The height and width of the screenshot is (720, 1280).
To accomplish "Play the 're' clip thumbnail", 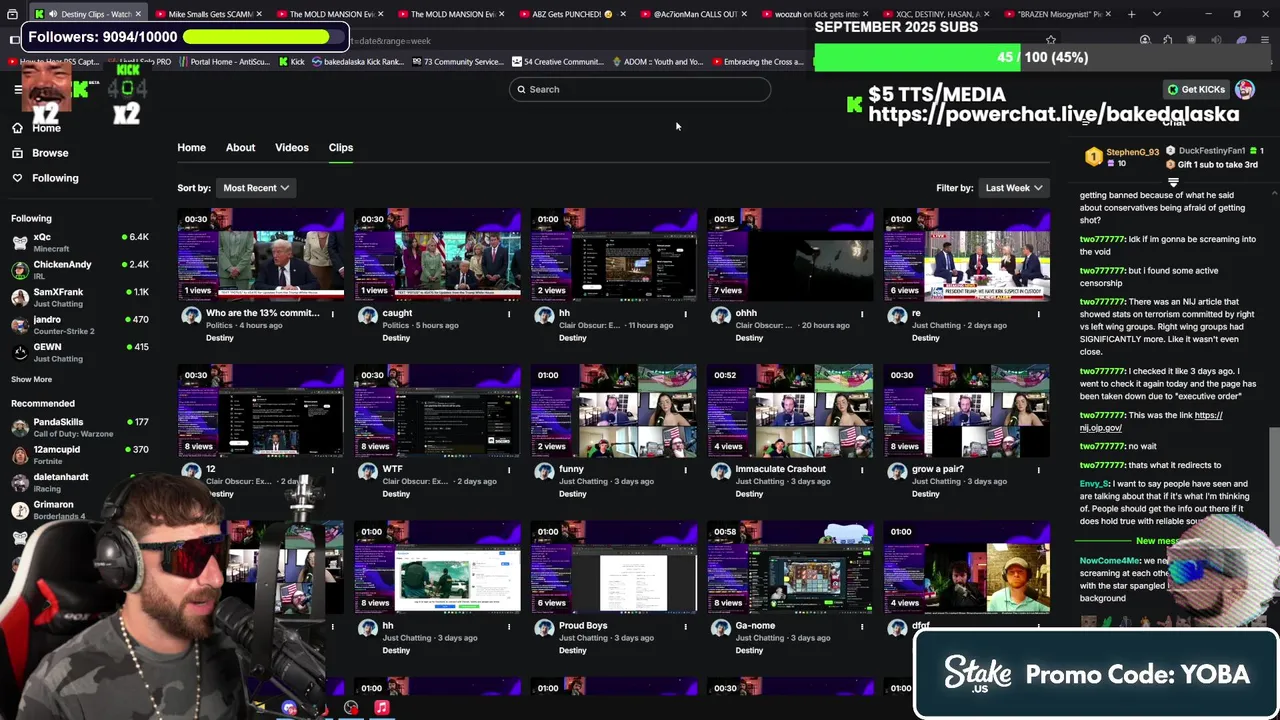I will [x=967, y=254].
